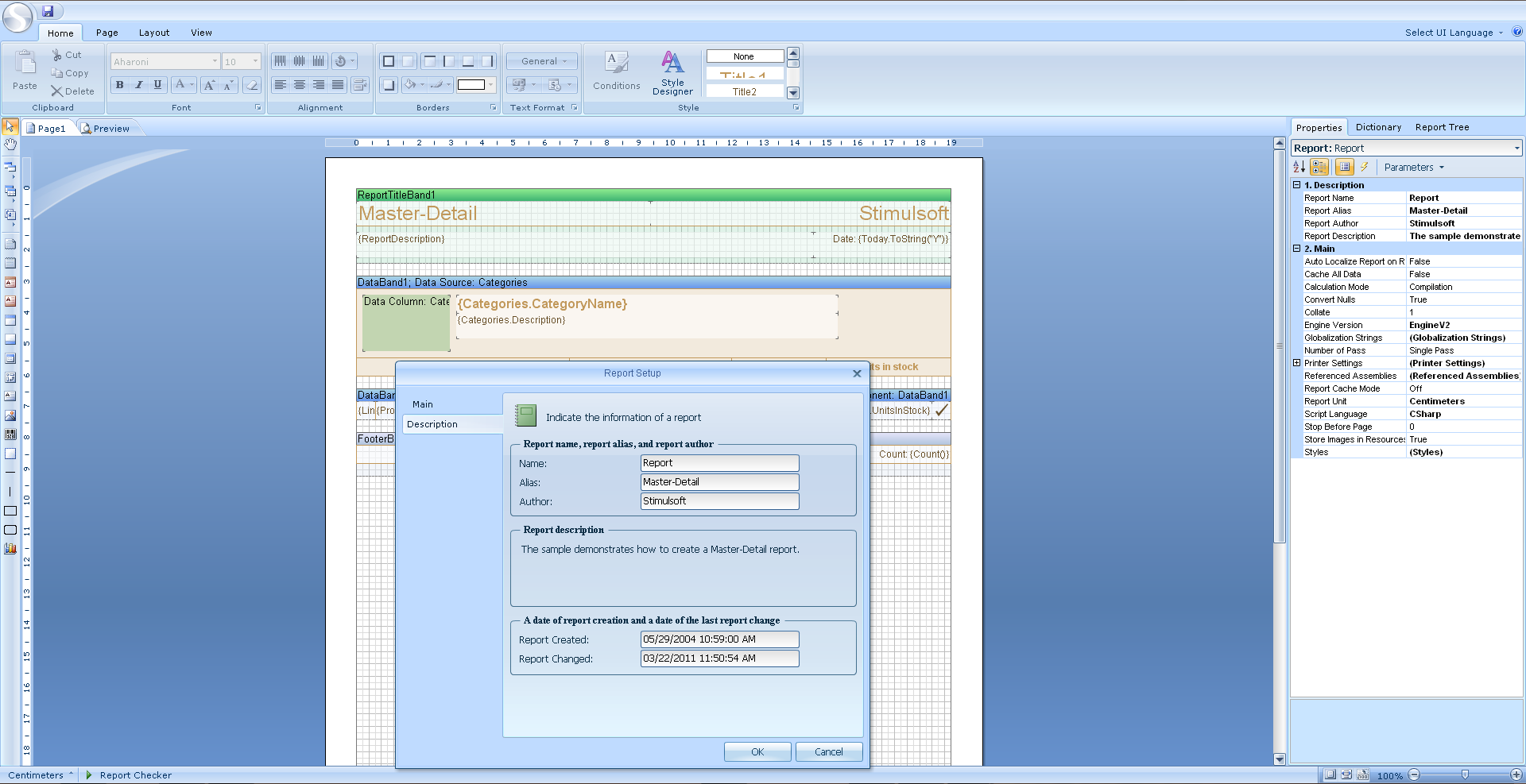Click the help icon at top right
The width and height of the screenshot is (1526, 784).
[1516, 32]
